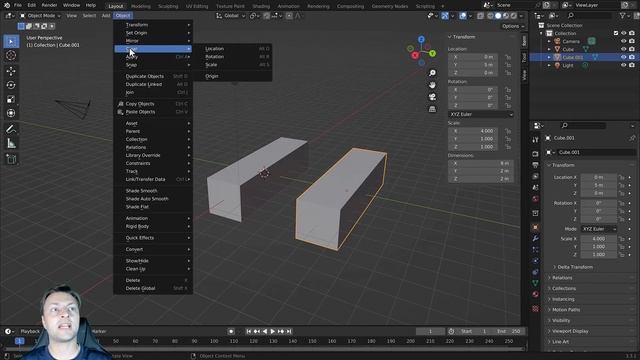Expand the Relations panel
The height and width of the screenshot is (360, 640).
(562, 278)
